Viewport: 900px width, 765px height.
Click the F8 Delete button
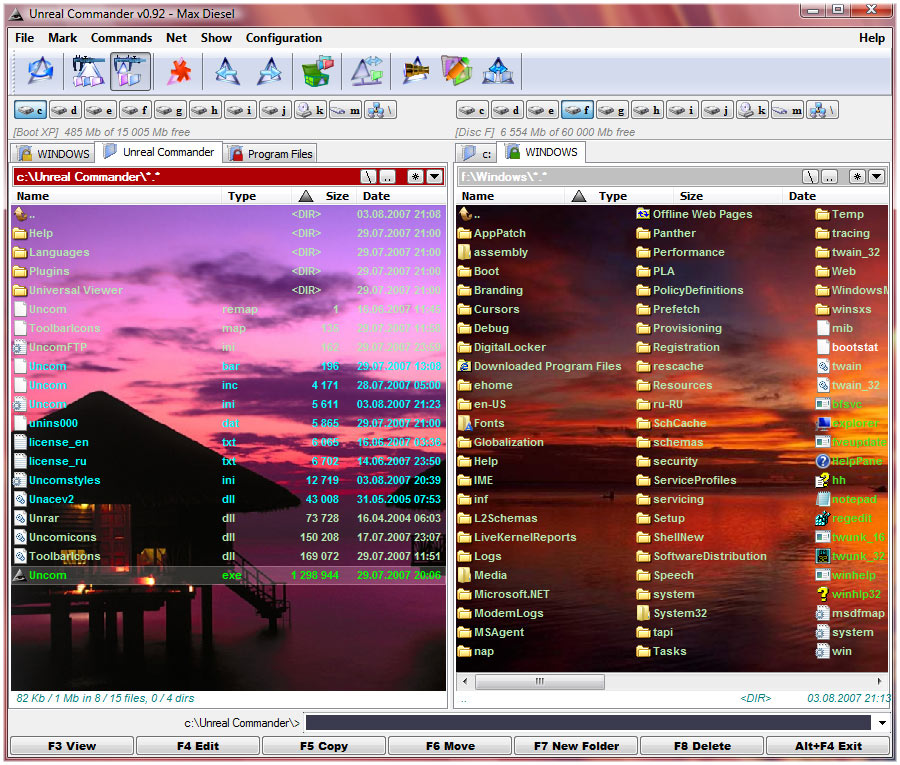702,746
